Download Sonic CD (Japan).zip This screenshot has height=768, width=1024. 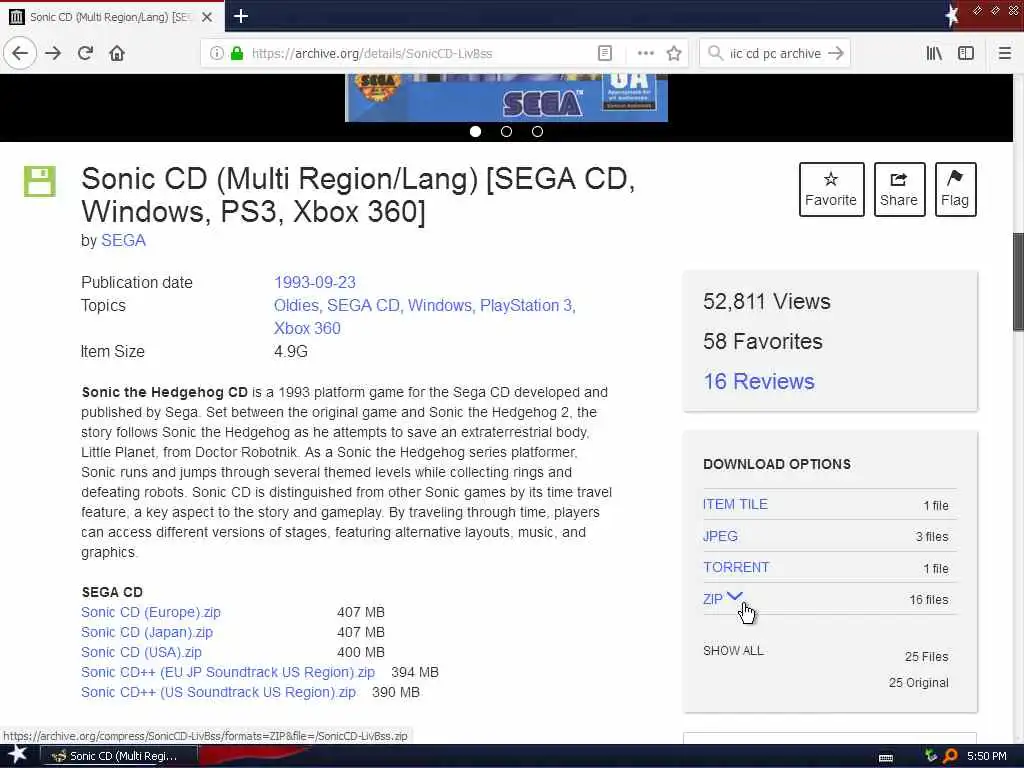pos(147,632)
